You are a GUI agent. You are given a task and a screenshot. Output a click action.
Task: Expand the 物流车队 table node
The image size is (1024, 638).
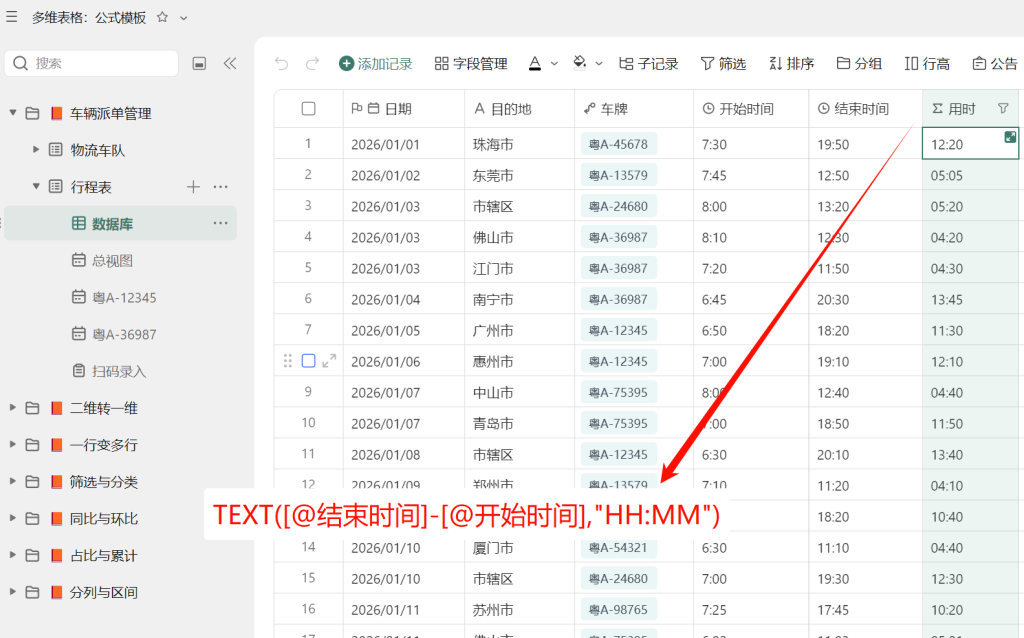tap(36, 150)
